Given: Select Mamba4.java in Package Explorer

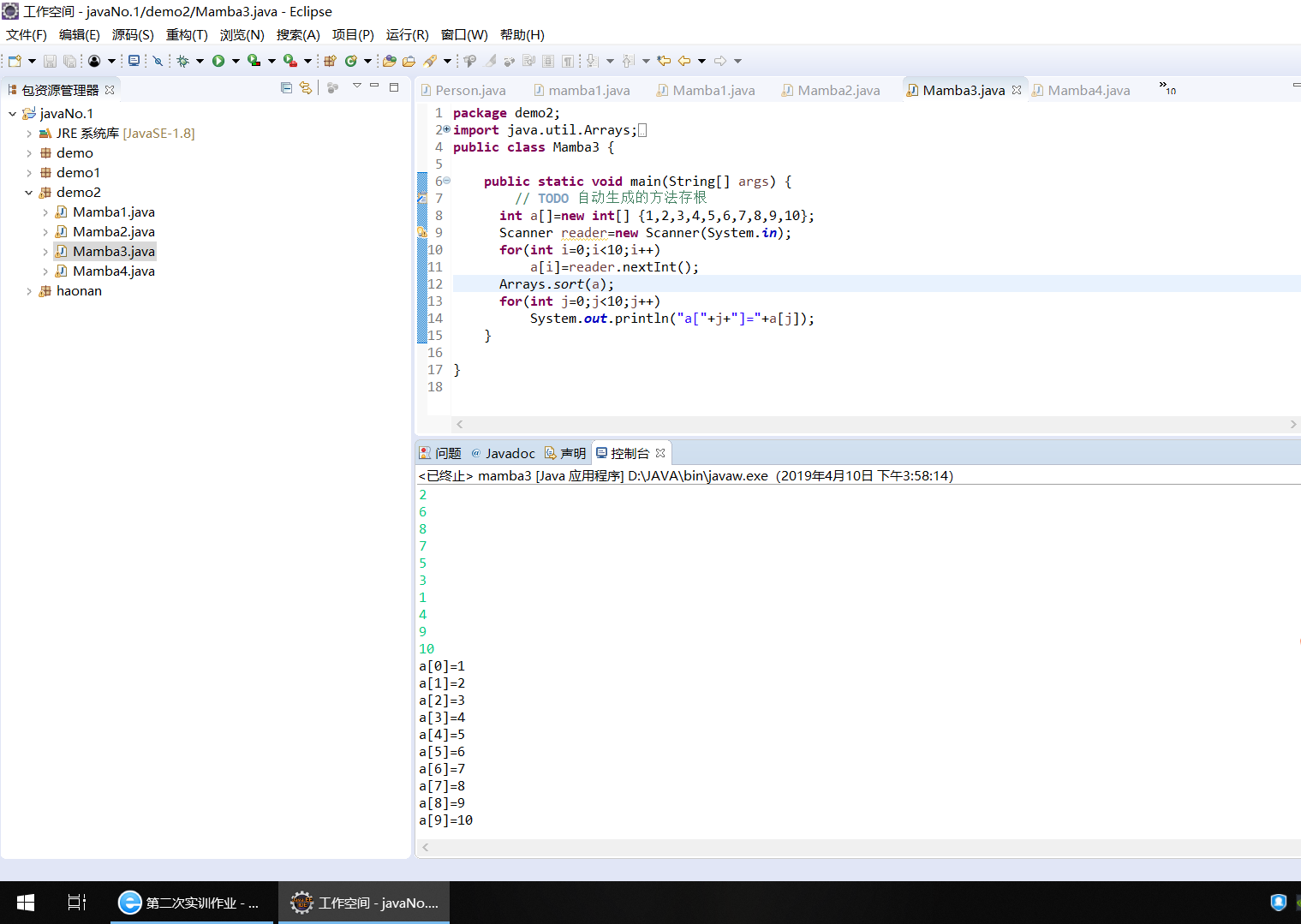Looking at the screenshot, I should 114,271.
